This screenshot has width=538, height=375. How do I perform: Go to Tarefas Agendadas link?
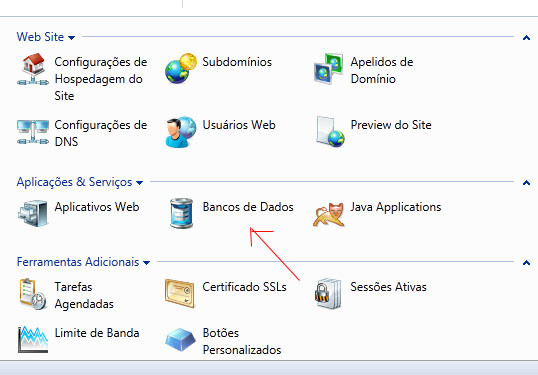84,295
